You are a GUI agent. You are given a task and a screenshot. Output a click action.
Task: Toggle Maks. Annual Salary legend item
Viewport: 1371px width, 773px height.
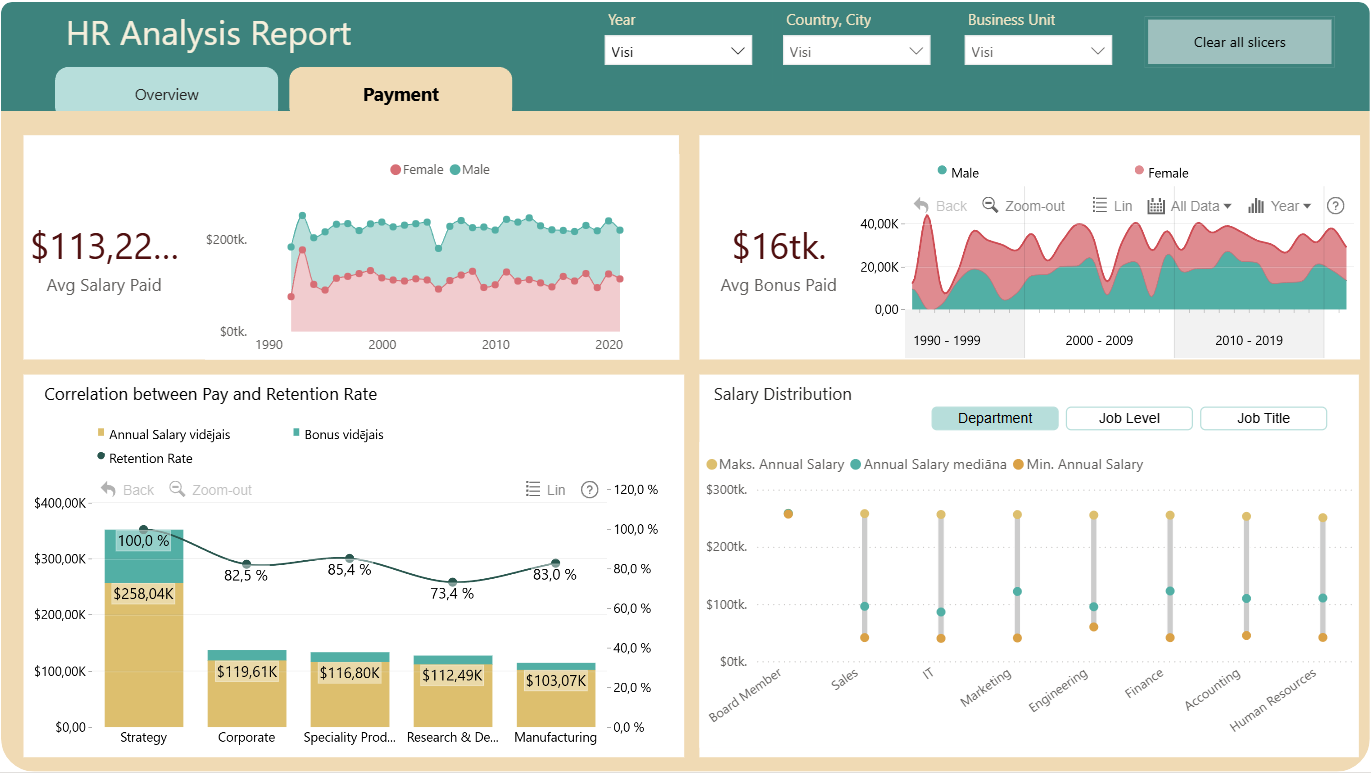pos(776,464)
